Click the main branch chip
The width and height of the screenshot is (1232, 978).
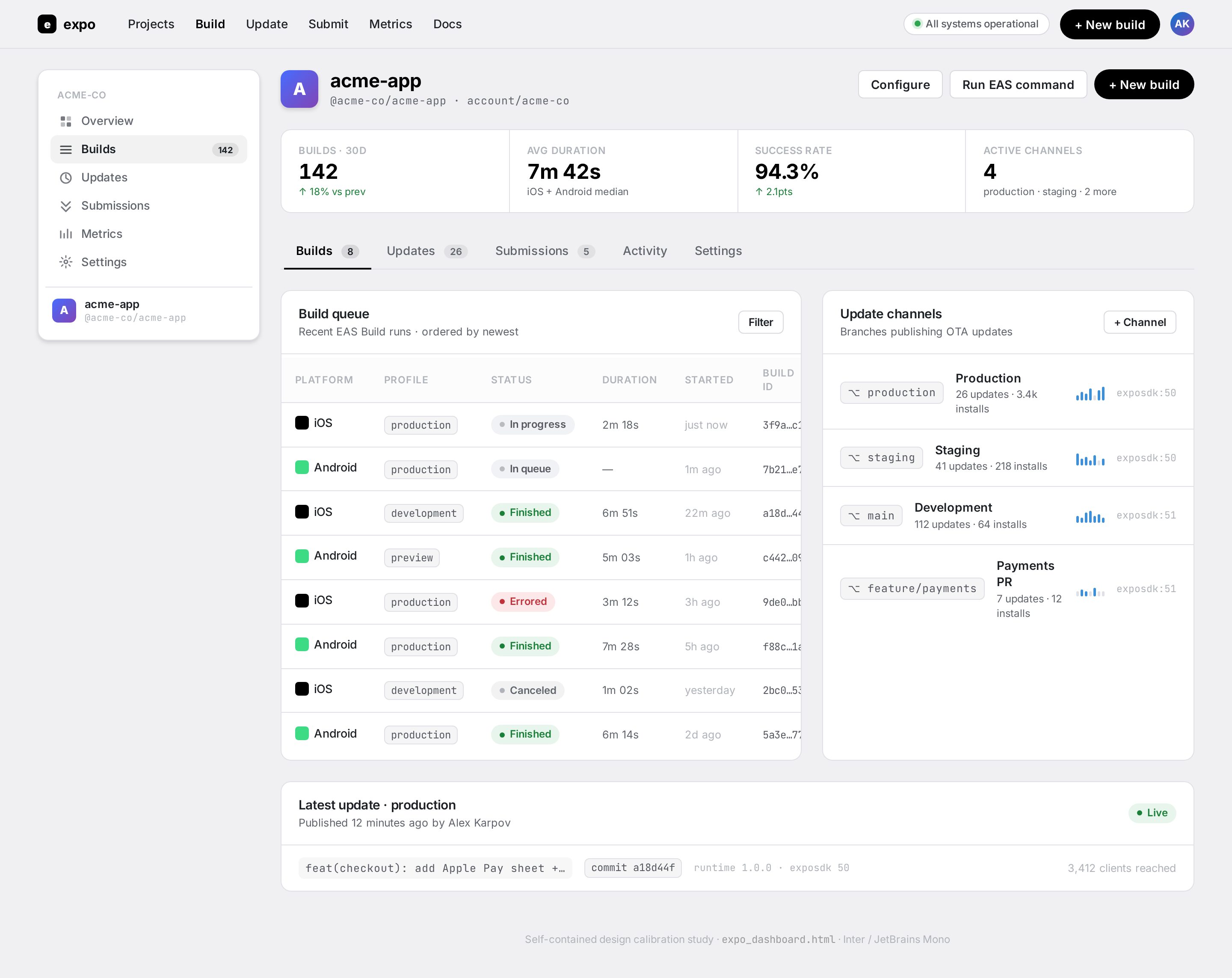[871, 516]
